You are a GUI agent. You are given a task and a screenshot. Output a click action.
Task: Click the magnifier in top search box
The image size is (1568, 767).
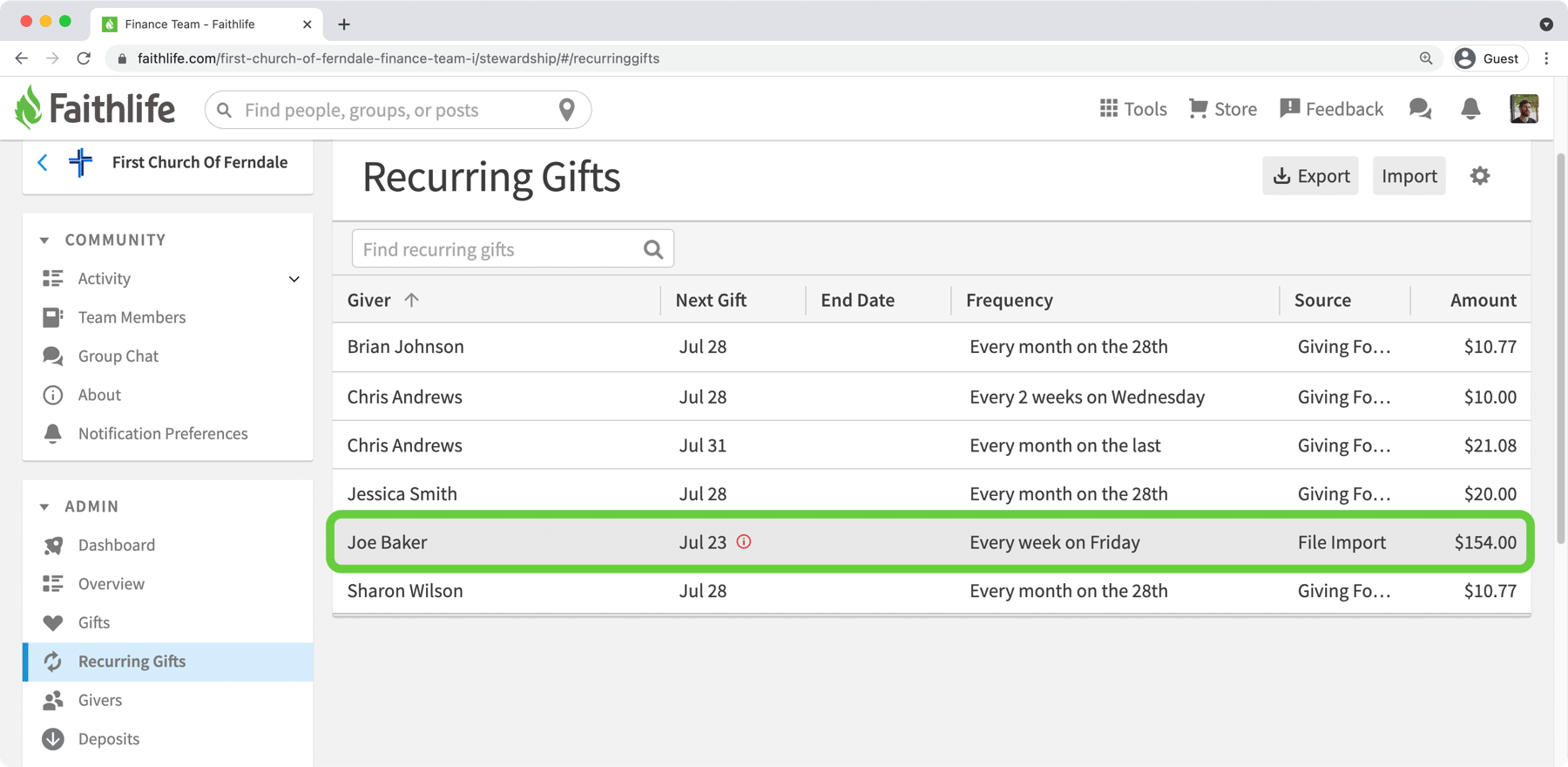[x=224, y=111]
